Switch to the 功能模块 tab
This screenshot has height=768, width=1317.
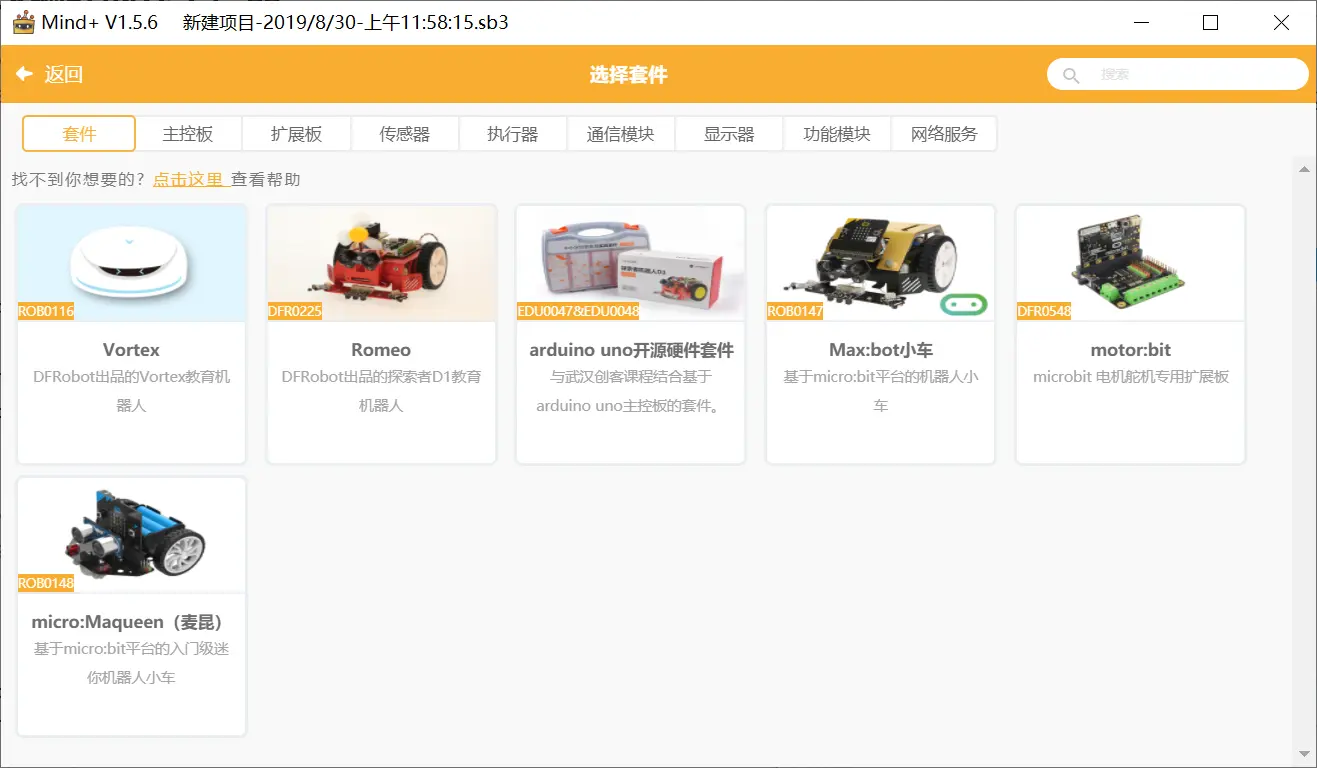[x=836, y=134]
